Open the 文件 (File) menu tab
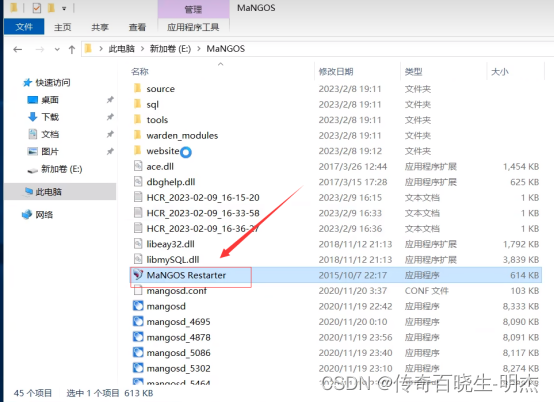Viewport: 554px width, 402px height. [x=24, y=27]
